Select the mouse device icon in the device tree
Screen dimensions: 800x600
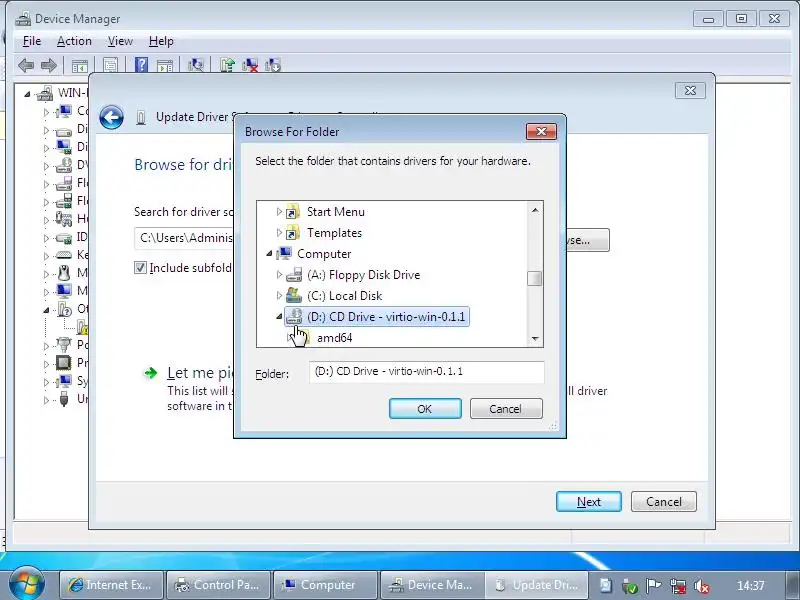[x=64, y=273]
